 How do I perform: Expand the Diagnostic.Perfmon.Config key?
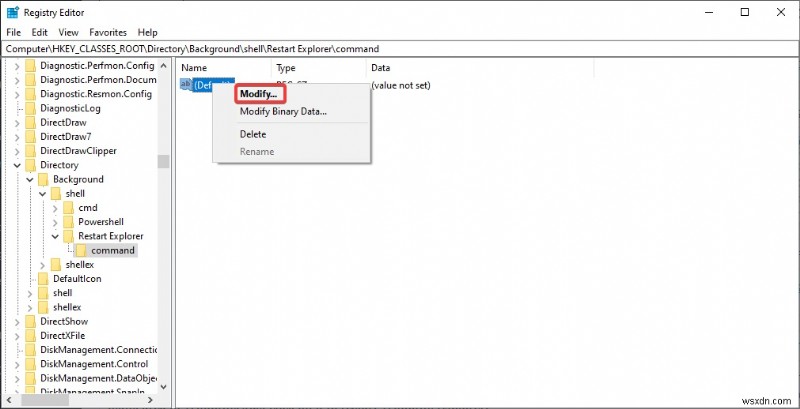coord(17,66)
